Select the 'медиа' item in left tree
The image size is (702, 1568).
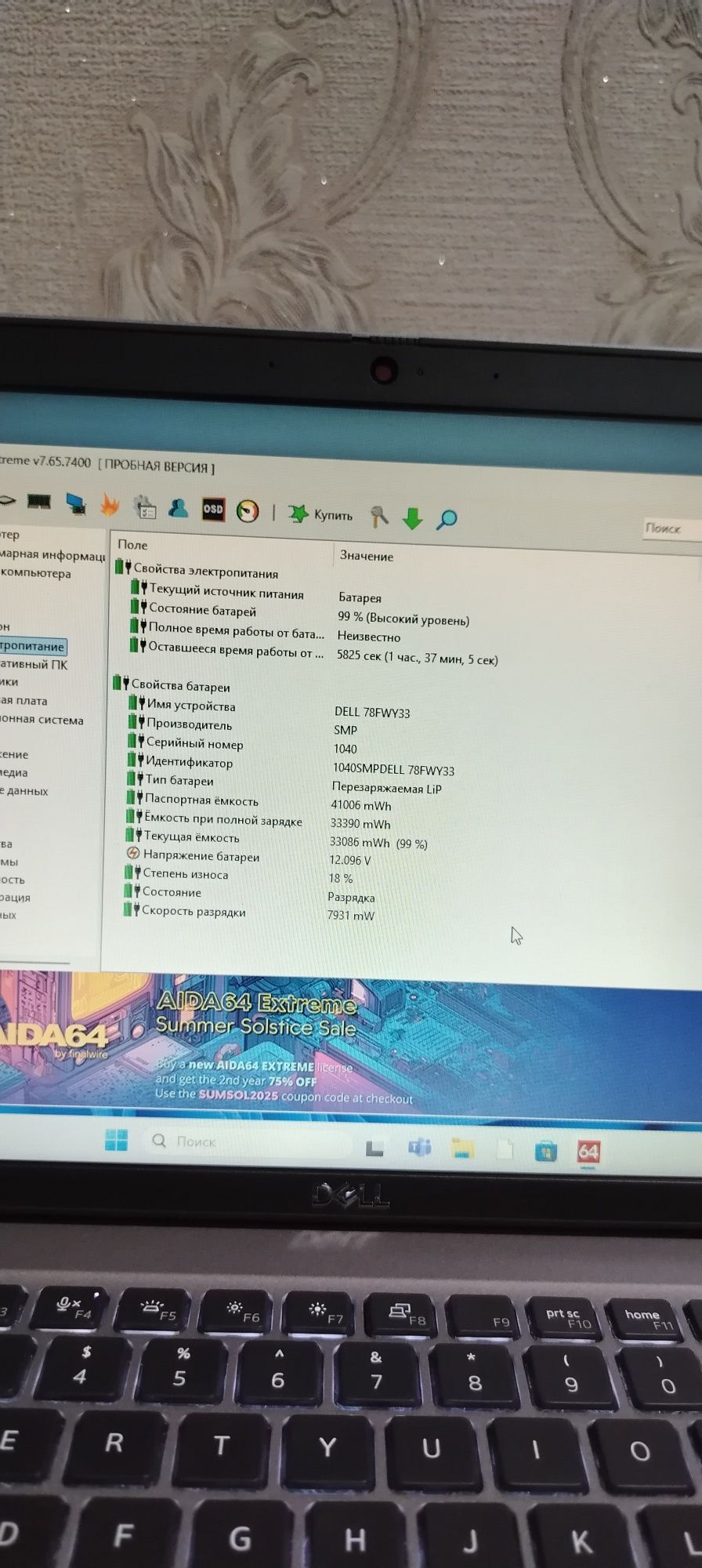tap(14, 772)
